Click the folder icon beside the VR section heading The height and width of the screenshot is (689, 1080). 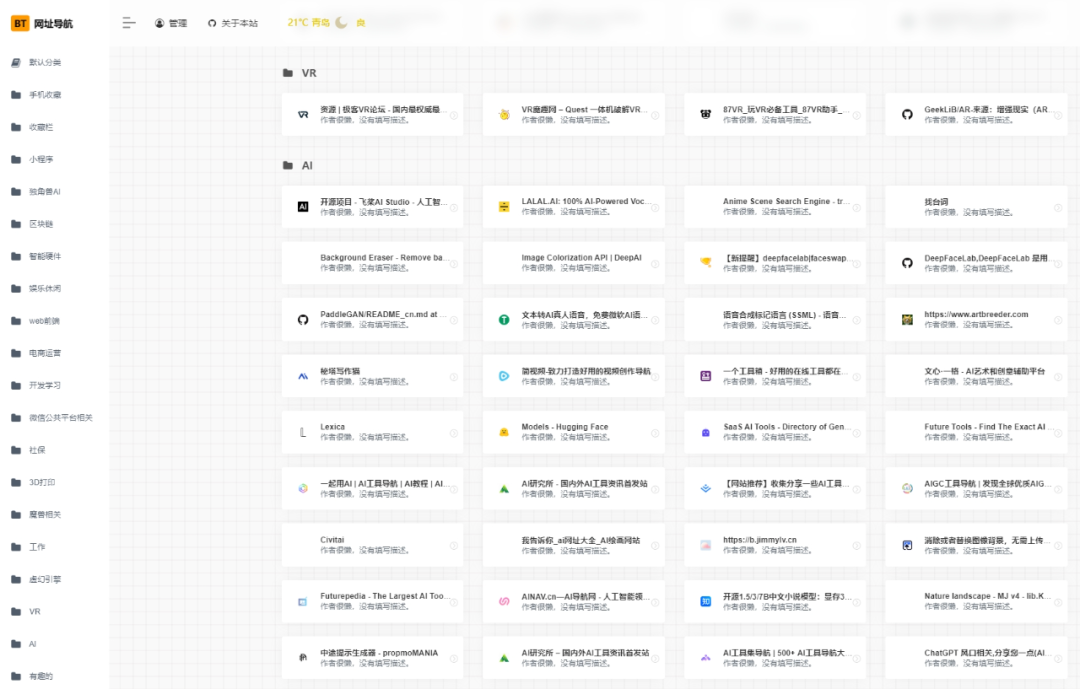(288, 73)
